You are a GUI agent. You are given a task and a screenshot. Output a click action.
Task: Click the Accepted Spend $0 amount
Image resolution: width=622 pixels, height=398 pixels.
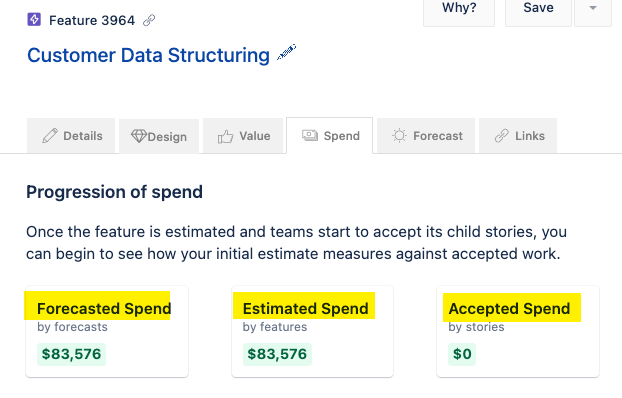point(462,354)
